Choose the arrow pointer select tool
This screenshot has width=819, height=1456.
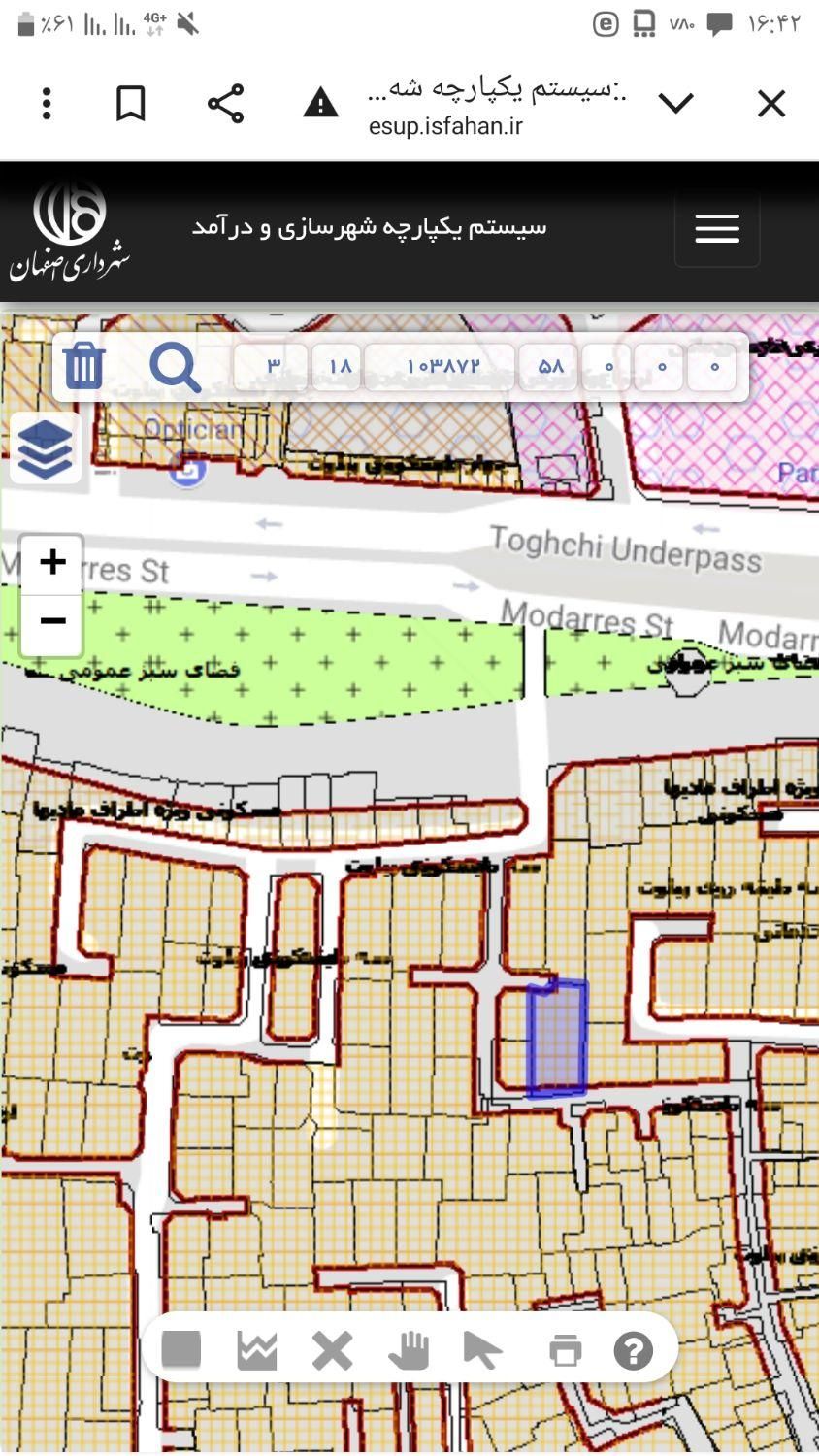[482, 1349]
